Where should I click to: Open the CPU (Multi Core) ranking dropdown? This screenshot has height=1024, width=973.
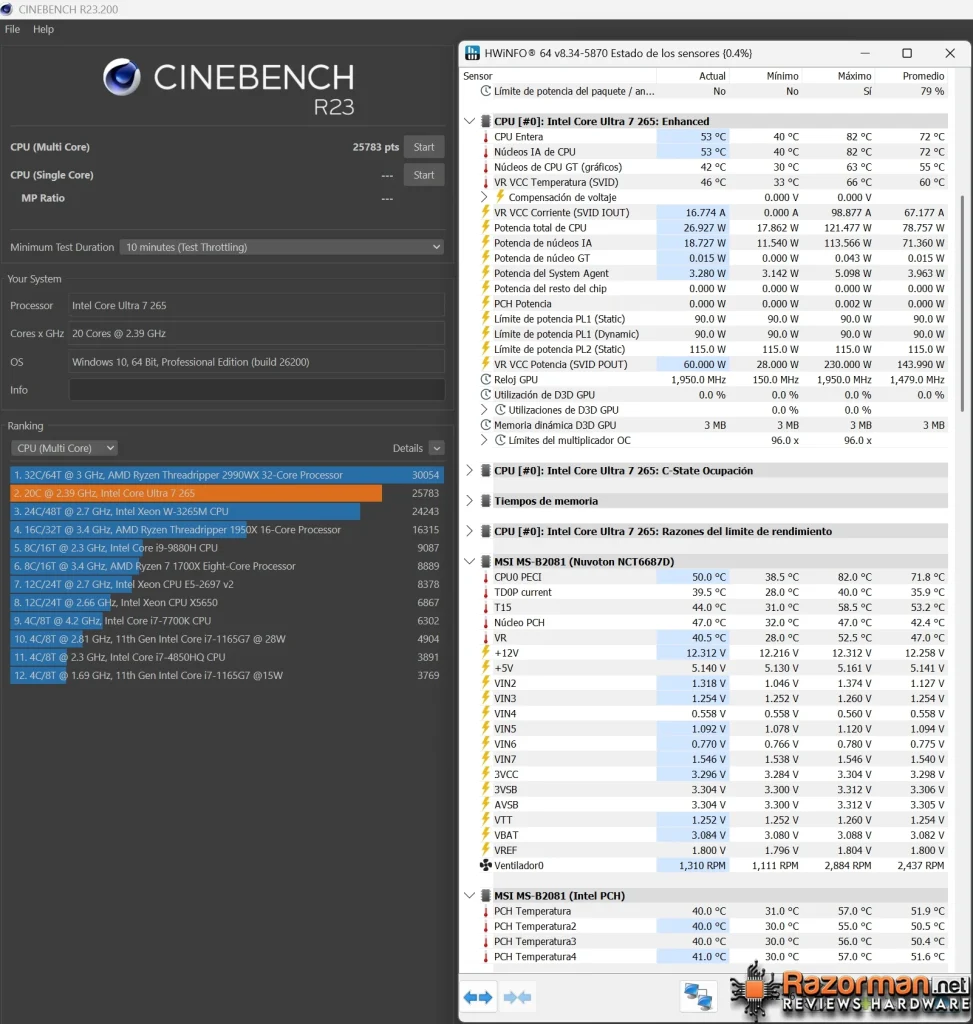point(65,448)
